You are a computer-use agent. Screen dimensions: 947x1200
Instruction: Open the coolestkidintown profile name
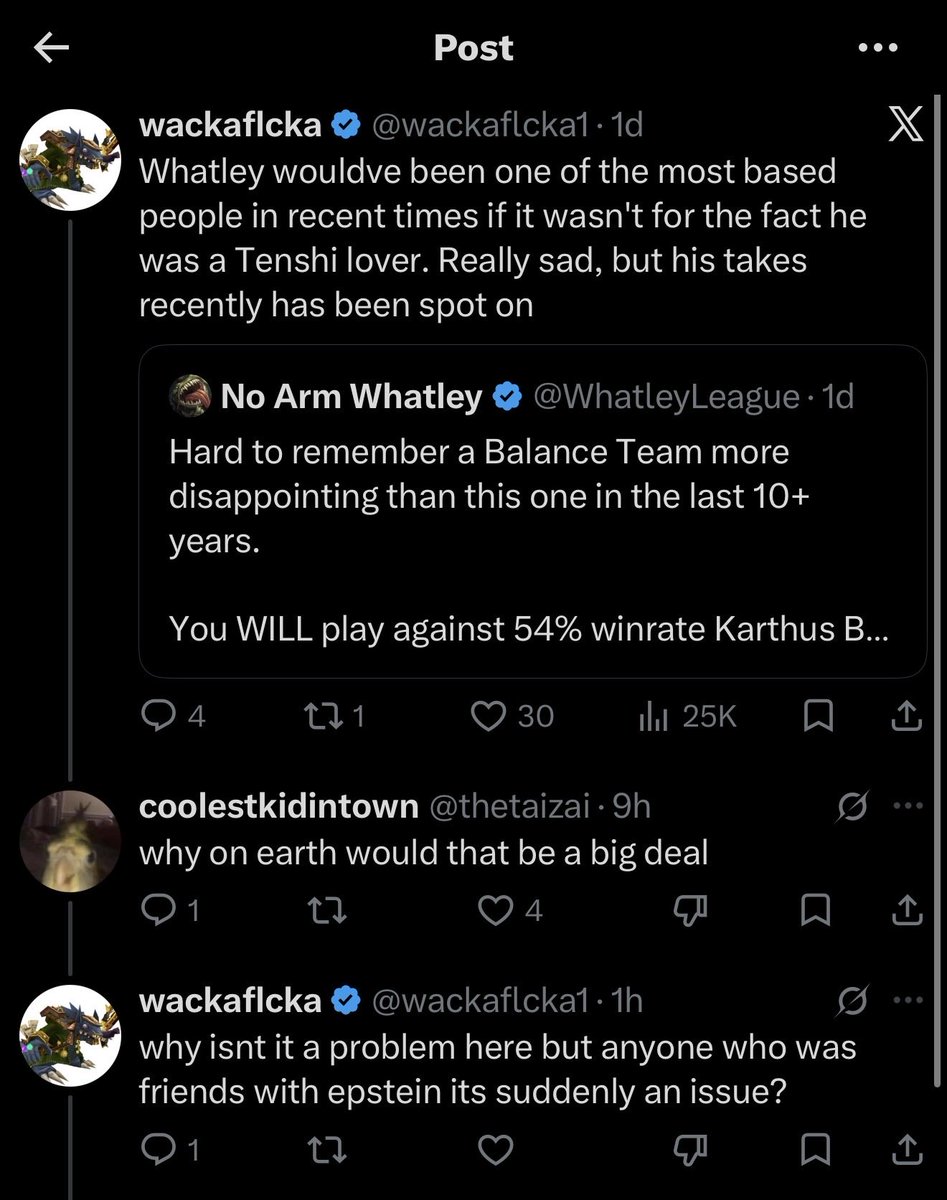point(278,806)
